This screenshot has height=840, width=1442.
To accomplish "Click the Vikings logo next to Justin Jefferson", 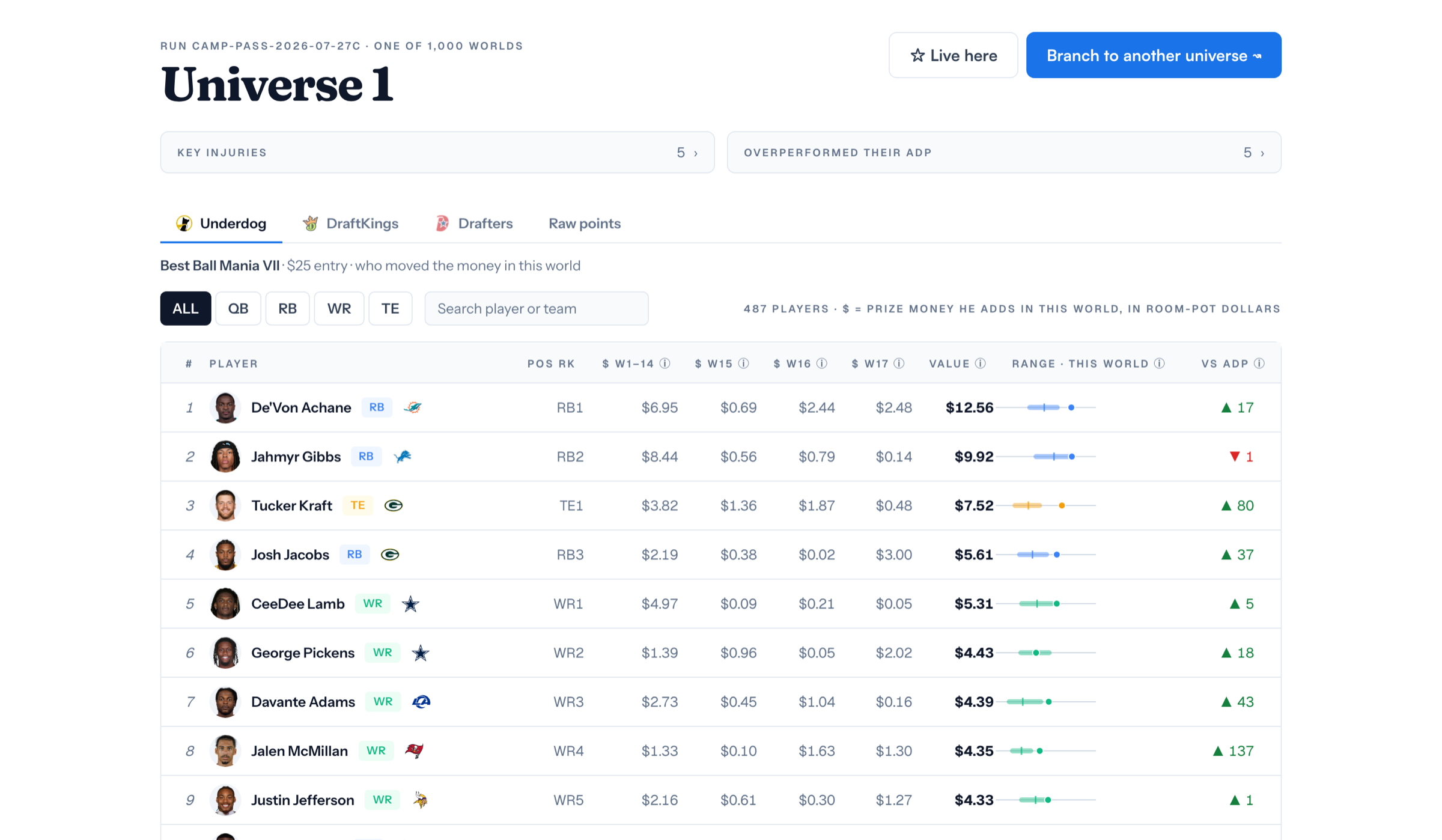I will (421, 800).
